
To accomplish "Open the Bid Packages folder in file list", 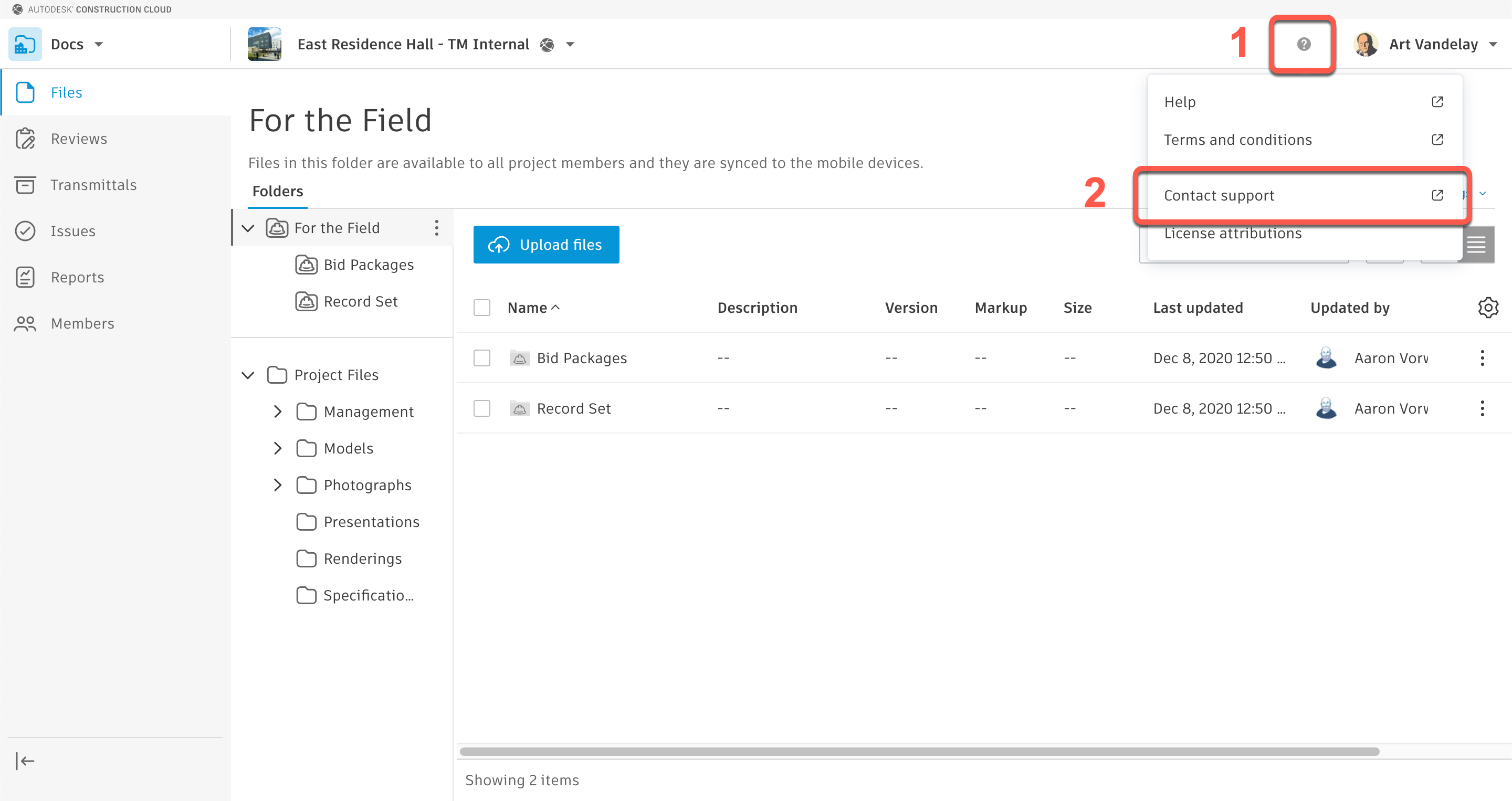I will pyautogui.click(x=581, y=358).
